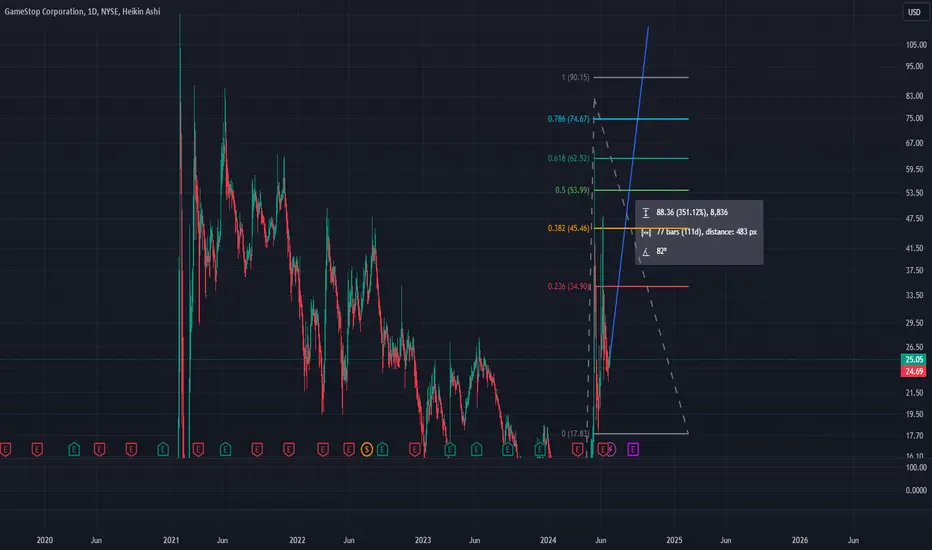The image size is (932, 550).
Task: Select Fibonacci level label 1 (90.15)
Action: click(575, 77)
